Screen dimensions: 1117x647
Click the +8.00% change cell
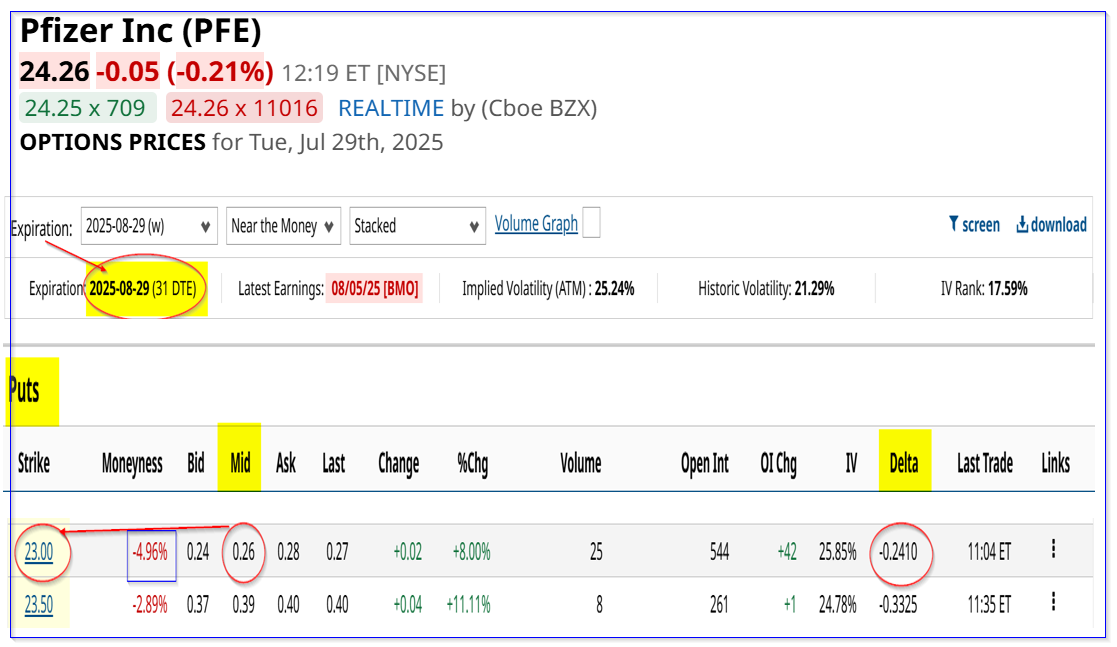(472, 552)
